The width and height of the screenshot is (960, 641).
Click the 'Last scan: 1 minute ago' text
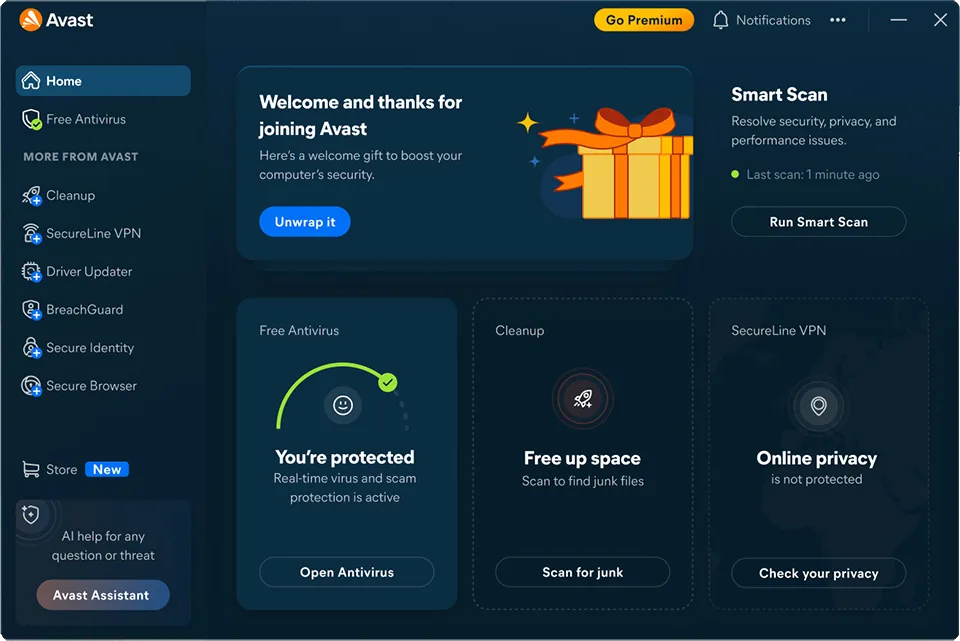tap(812, 174)
